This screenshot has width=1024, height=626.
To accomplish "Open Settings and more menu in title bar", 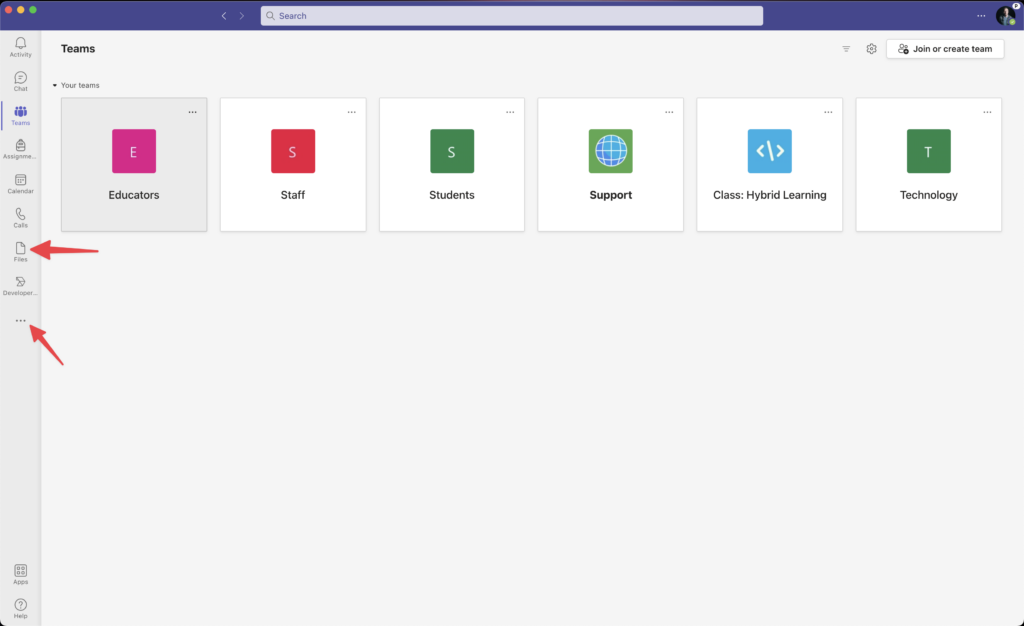I will pos(981,16).
